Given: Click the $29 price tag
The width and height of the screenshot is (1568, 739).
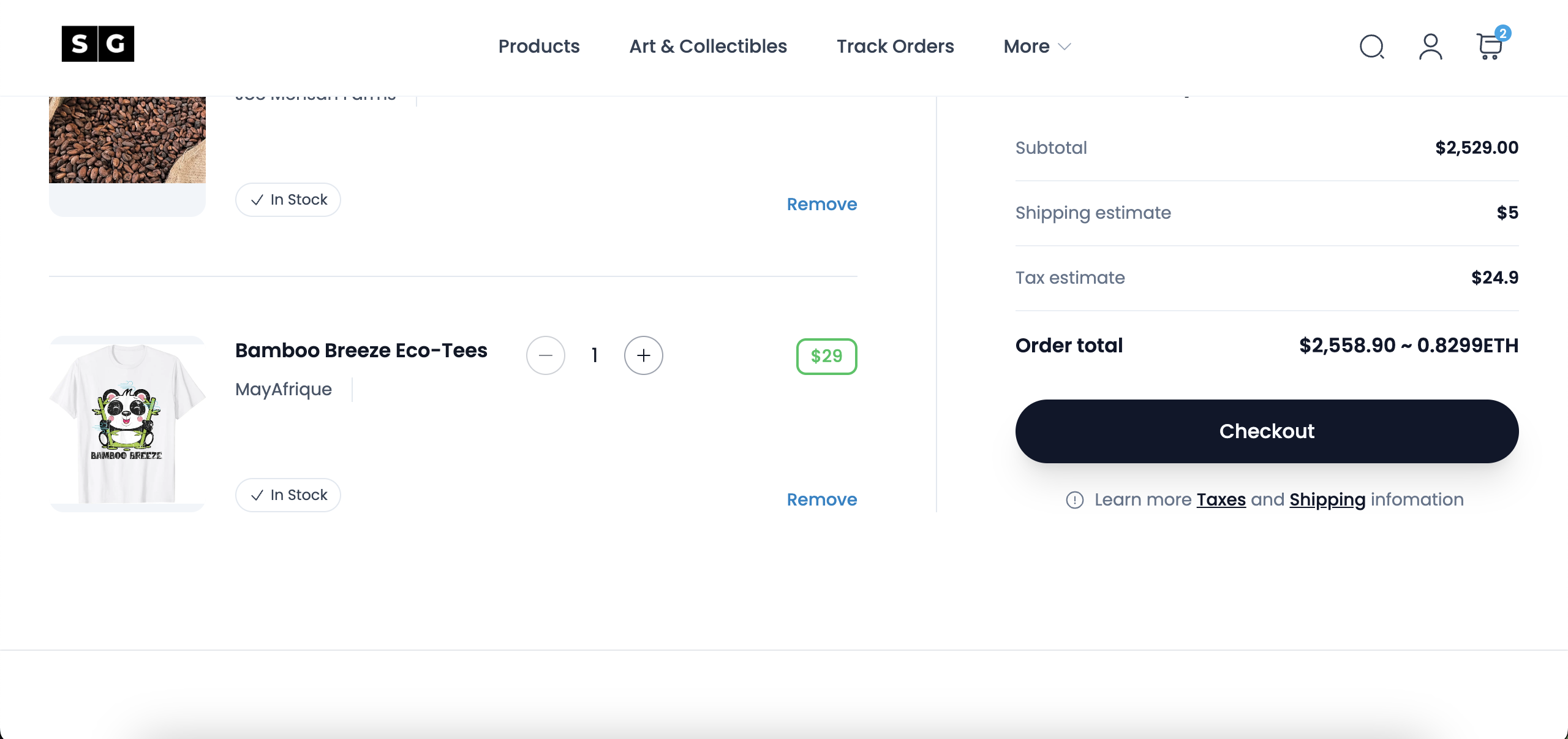Looking at the screenshot, I should pyautogui.click(x=826, y=356).
